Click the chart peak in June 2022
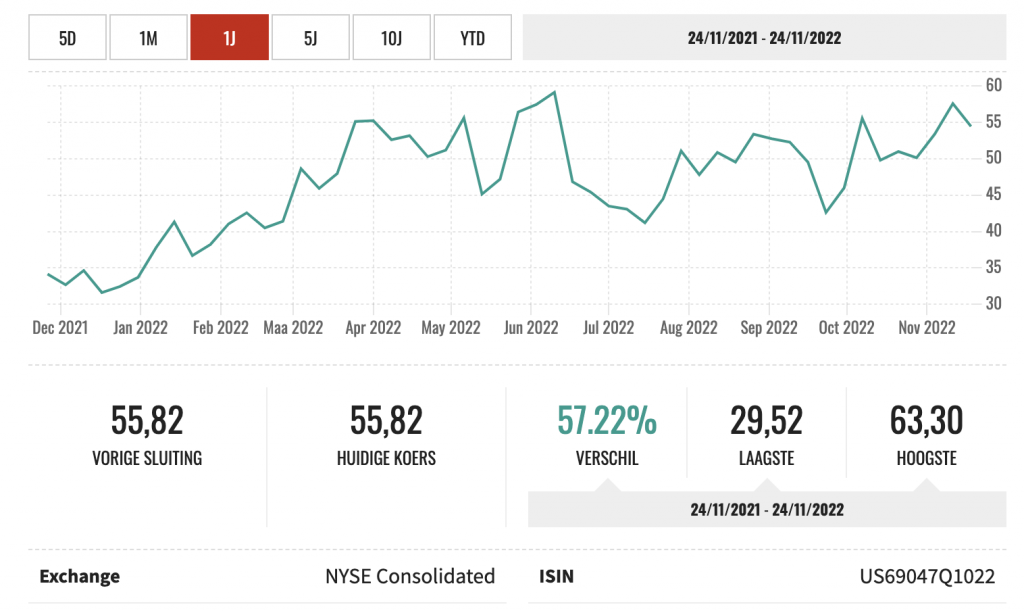The width and height of the screenshot is (1024, 611). click(555, 92)
